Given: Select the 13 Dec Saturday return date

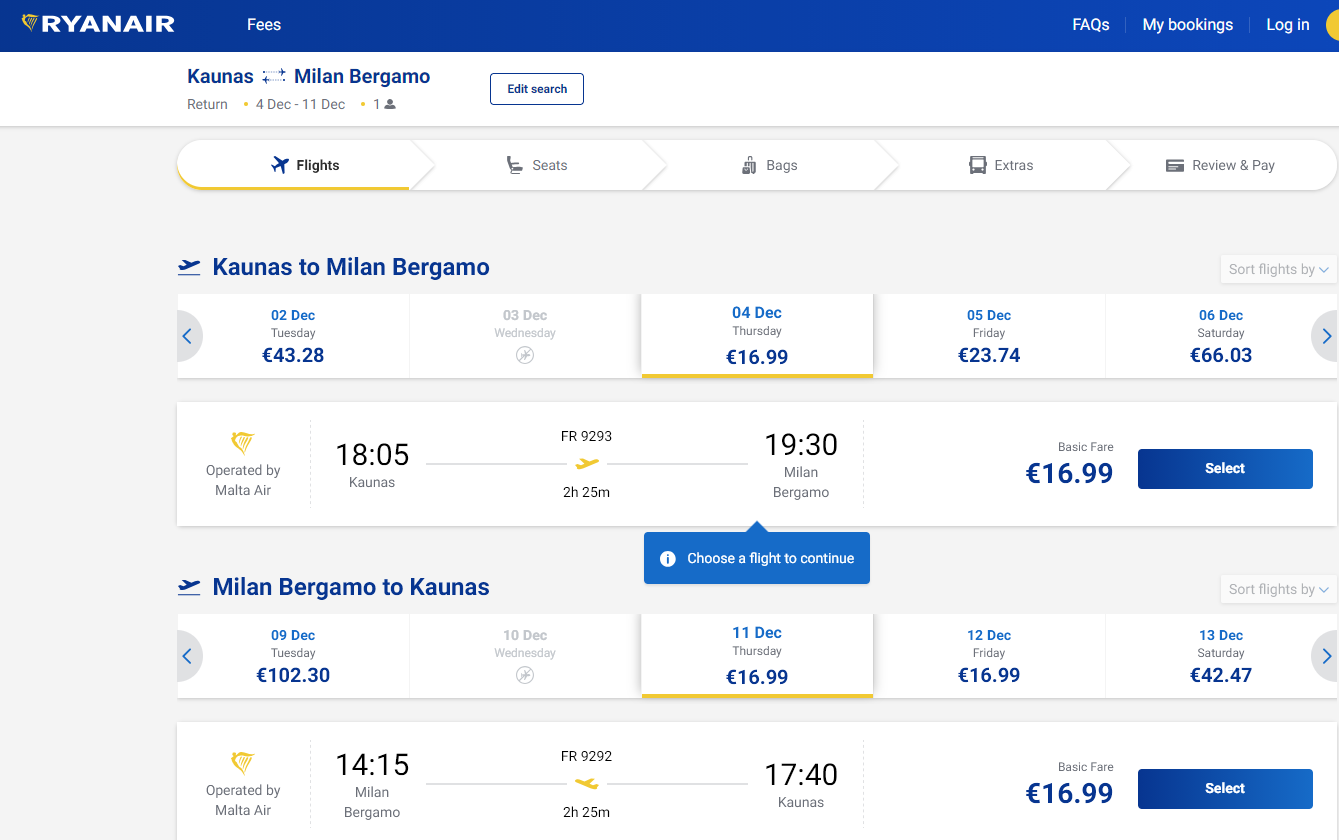Looking at the screenshot, I should 1221,656.
